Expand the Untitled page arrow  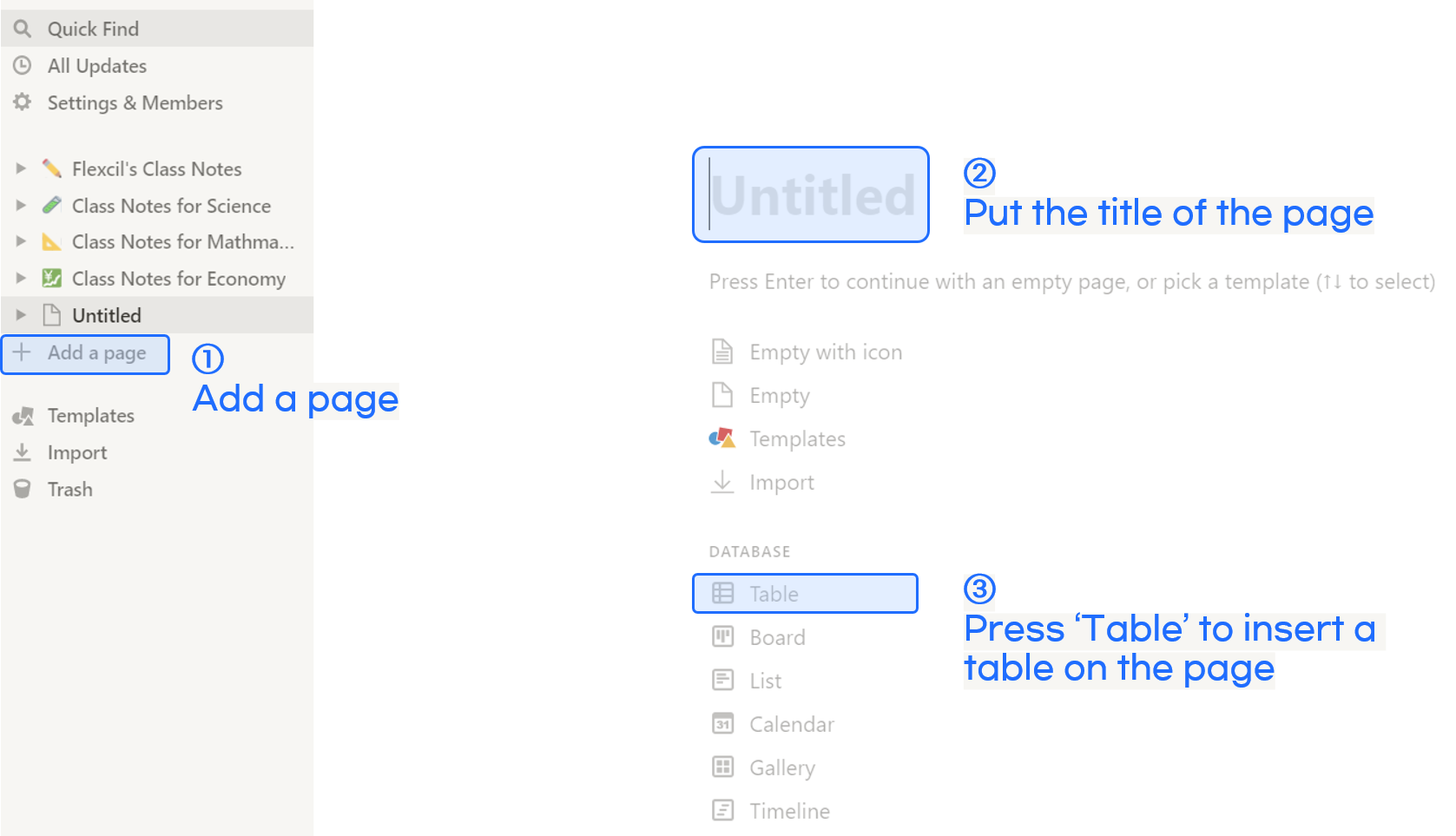coord(21,315)
